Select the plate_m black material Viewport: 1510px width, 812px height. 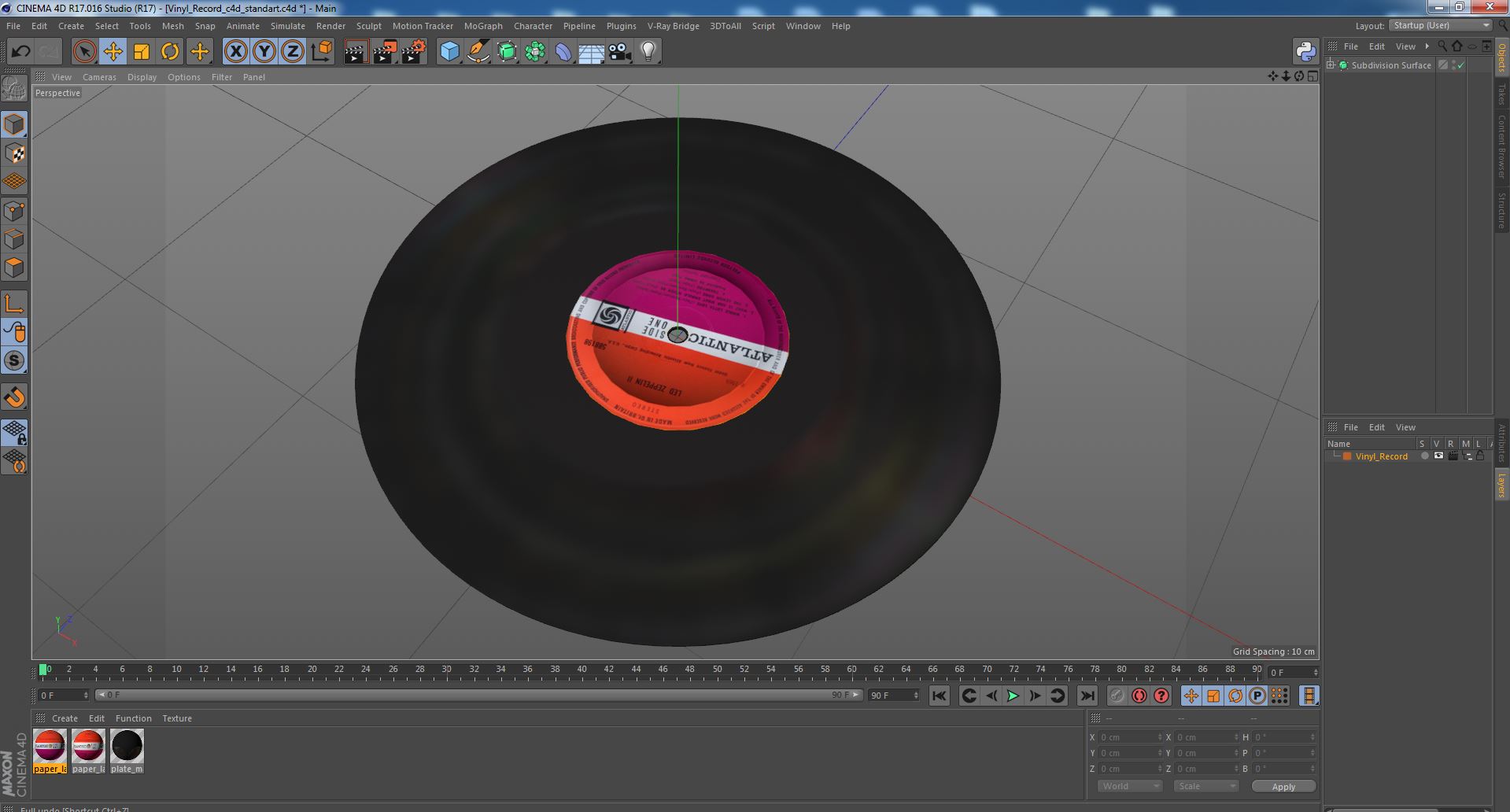pos(127,751)
